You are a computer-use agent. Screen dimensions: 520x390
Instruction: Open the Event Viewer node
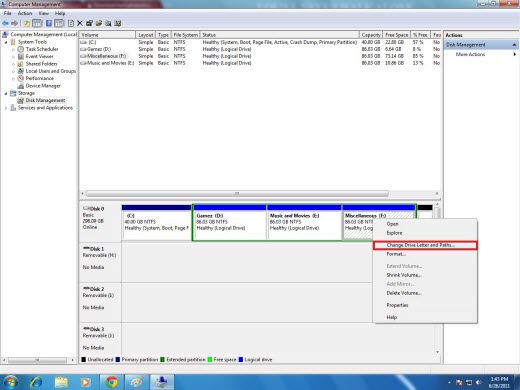[x=39, y=56]
